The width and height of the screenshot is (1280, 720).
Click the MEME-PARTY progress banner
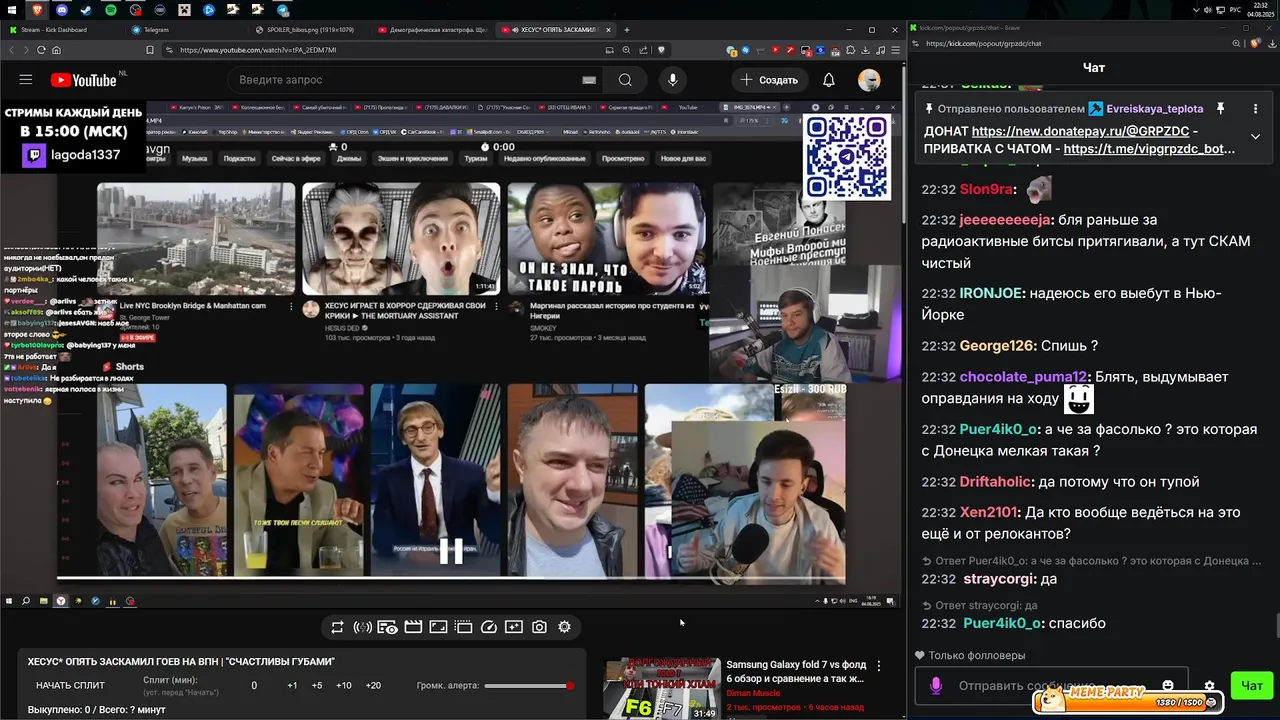(x=1129, y=698)
